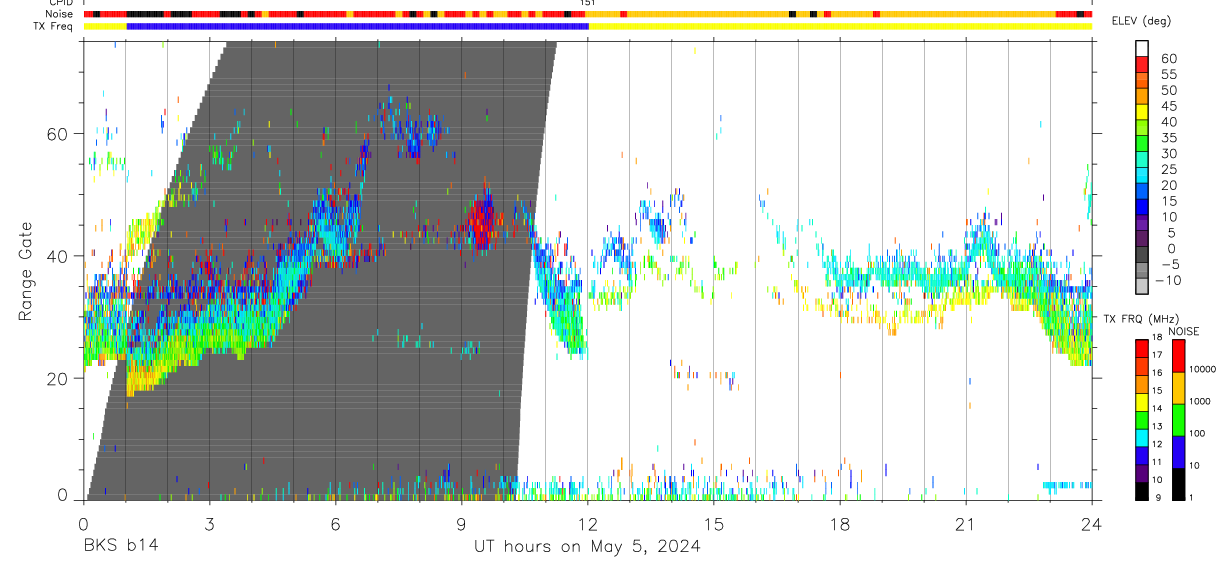
Task: Click the elevation colorbar label −10
Action: pyautogui.click(x=1166, y=281)
